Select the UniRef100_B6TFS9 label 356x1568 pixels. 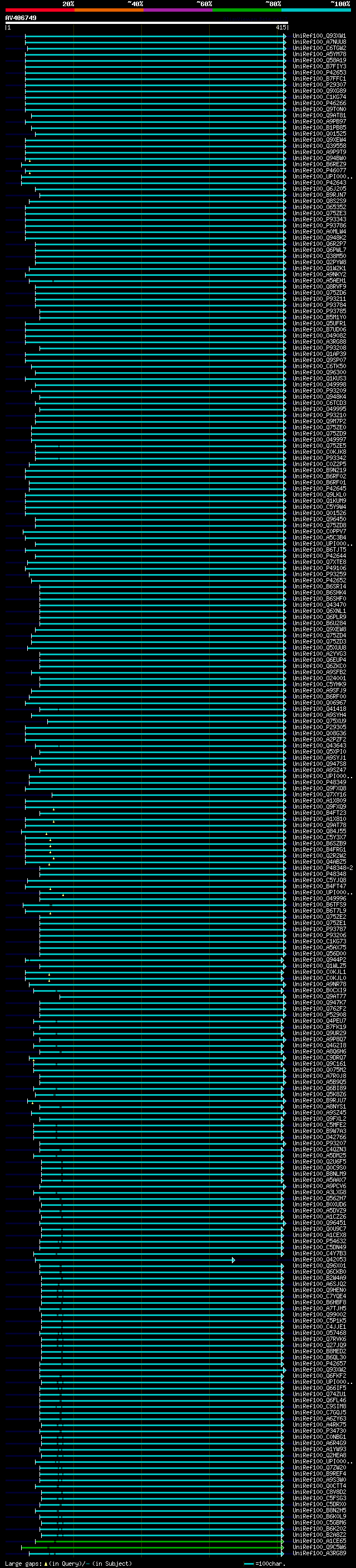(x=319, y=904)
